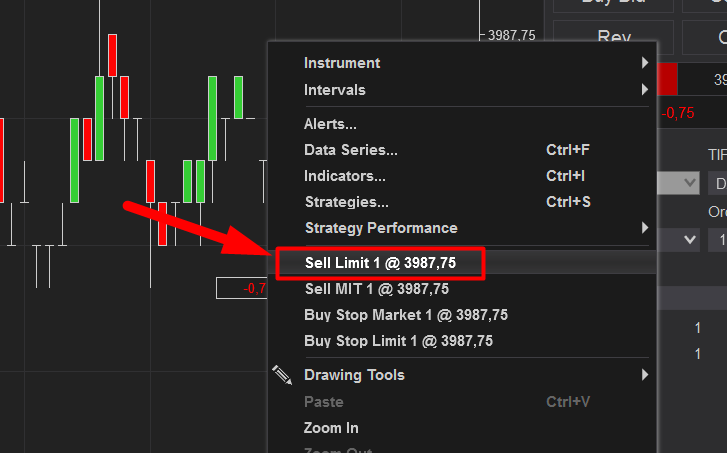Open the greyed dropdown beside the context menu
This screenshot has width=727, height=453.
[x=680, y=183]
